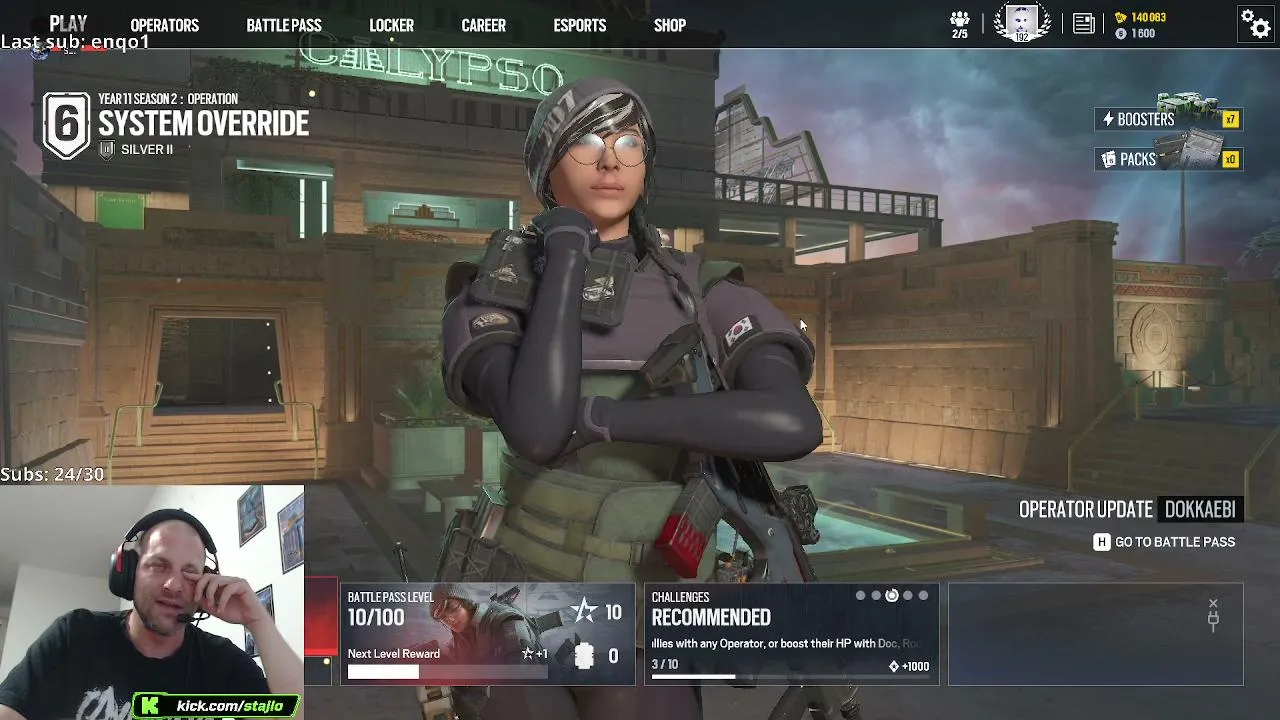Click the x7 boosters count badge
The image size is (1280, 720).
tap(1230, 119)
